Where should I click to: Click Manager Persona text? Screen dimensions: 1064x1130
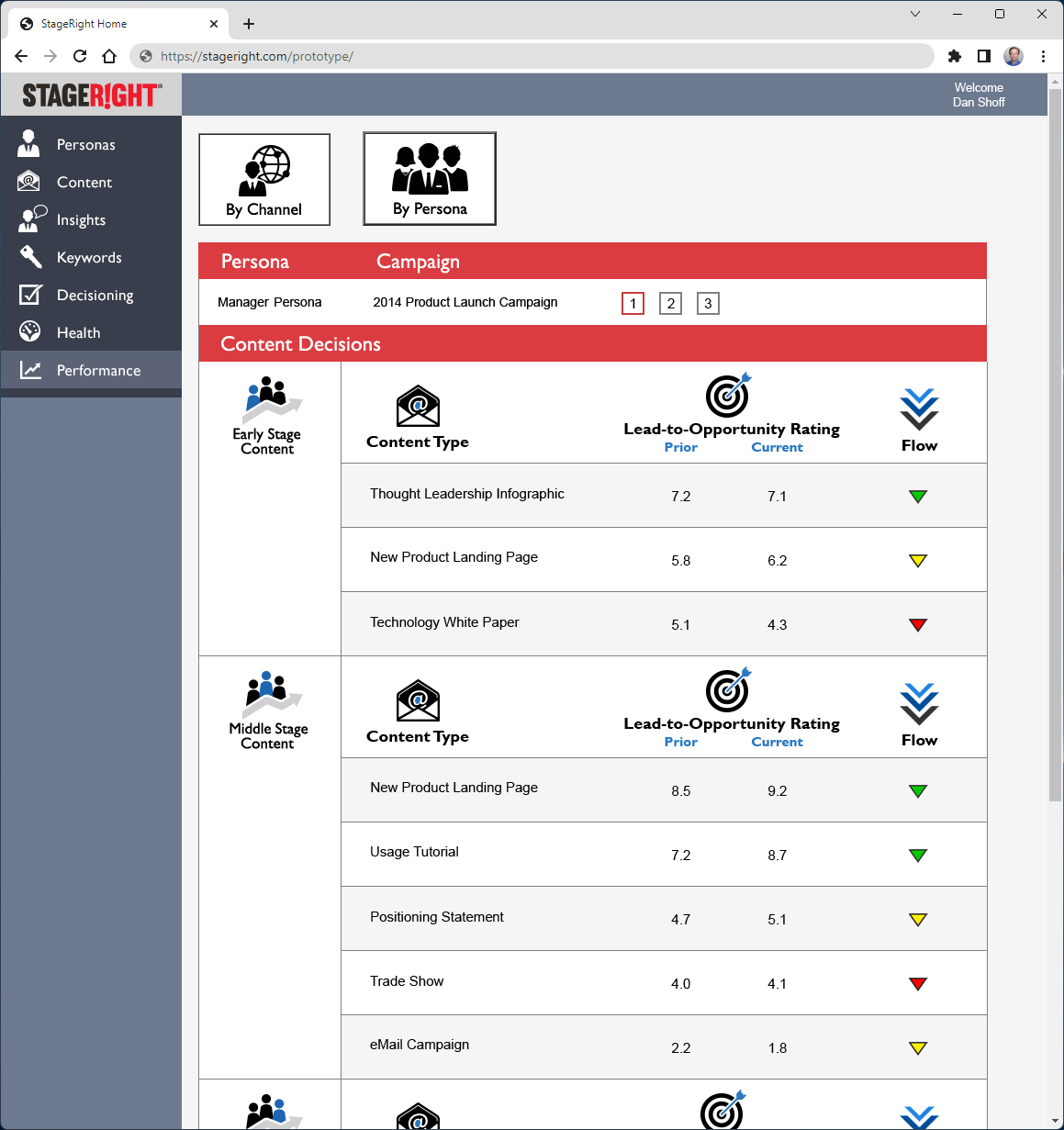[x=270, y=302]
